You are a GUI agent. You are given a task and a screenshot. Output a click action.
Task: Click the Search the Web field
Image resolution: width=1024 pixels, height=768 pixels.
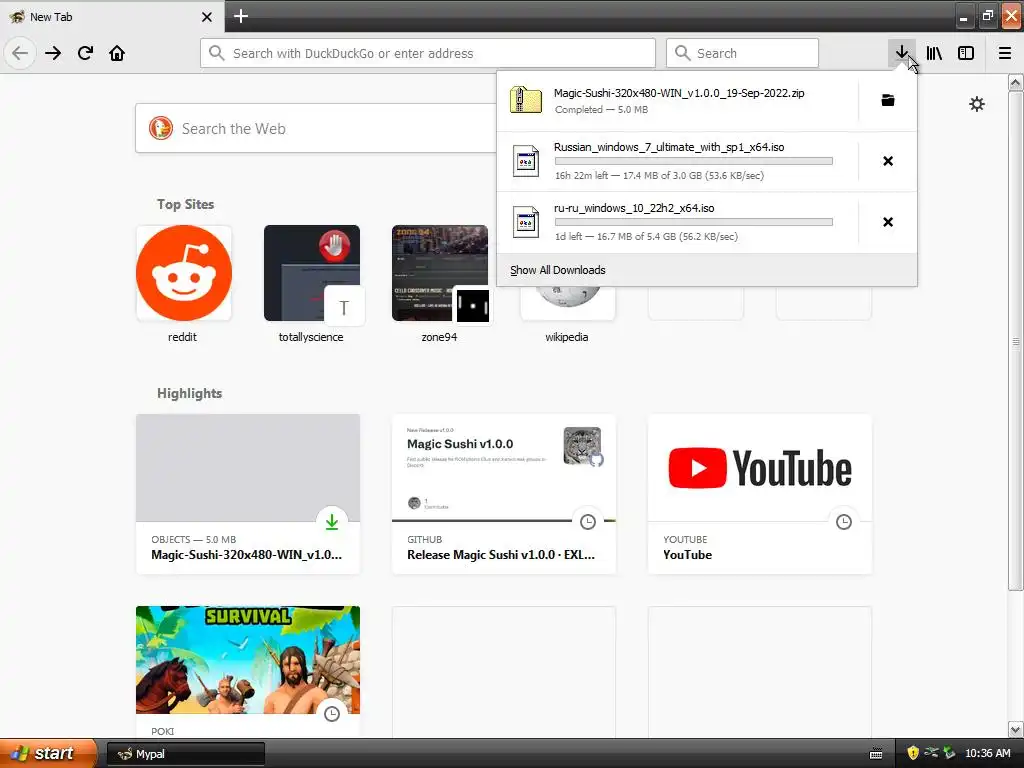pos(316,129)
